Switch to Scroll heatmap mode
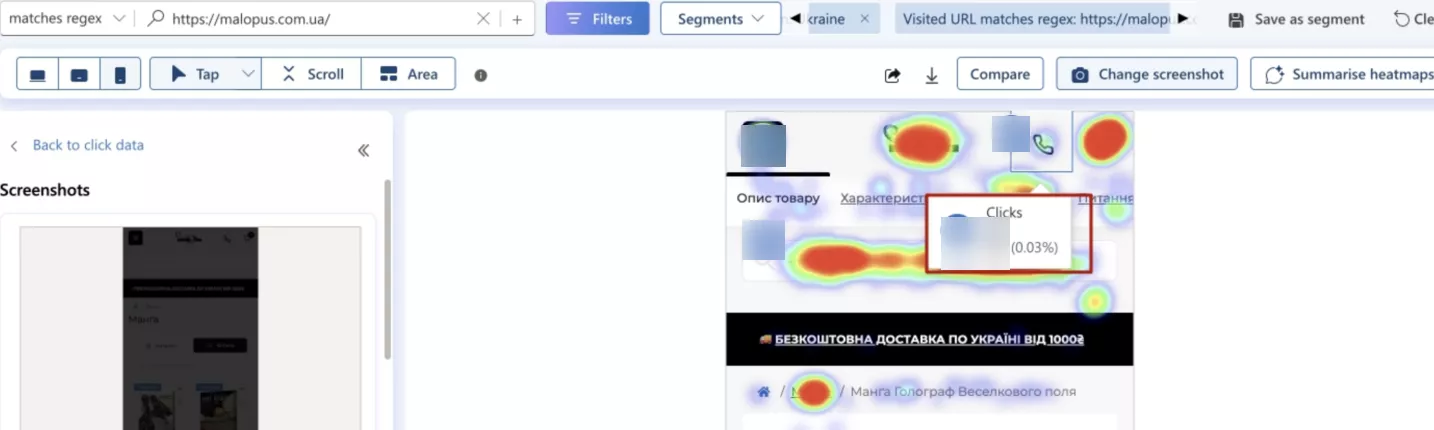 point(311,74)
